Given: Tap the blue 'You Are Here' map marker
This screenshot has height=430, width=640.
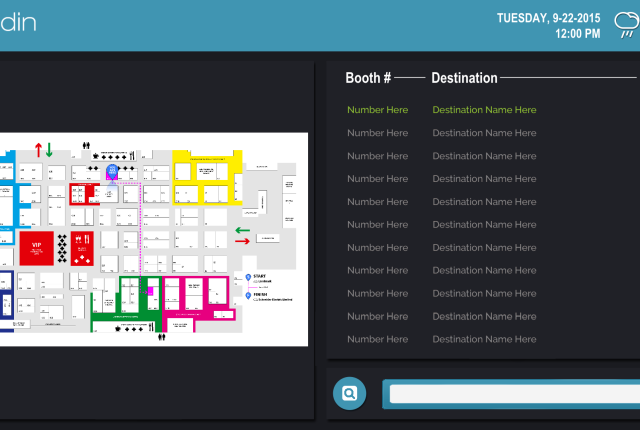Looking at the screenshot, I should tap(112, 171).
